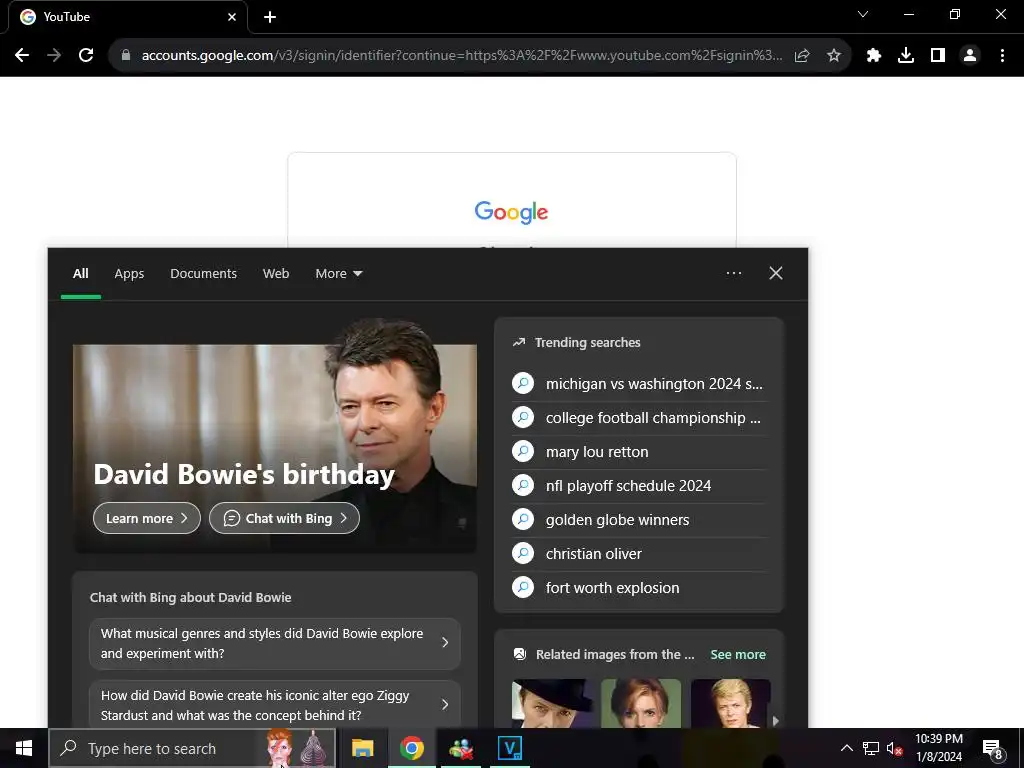Switch to the Documents search tab
This screenshot has height=768, width=1024.
coord(203,274)
